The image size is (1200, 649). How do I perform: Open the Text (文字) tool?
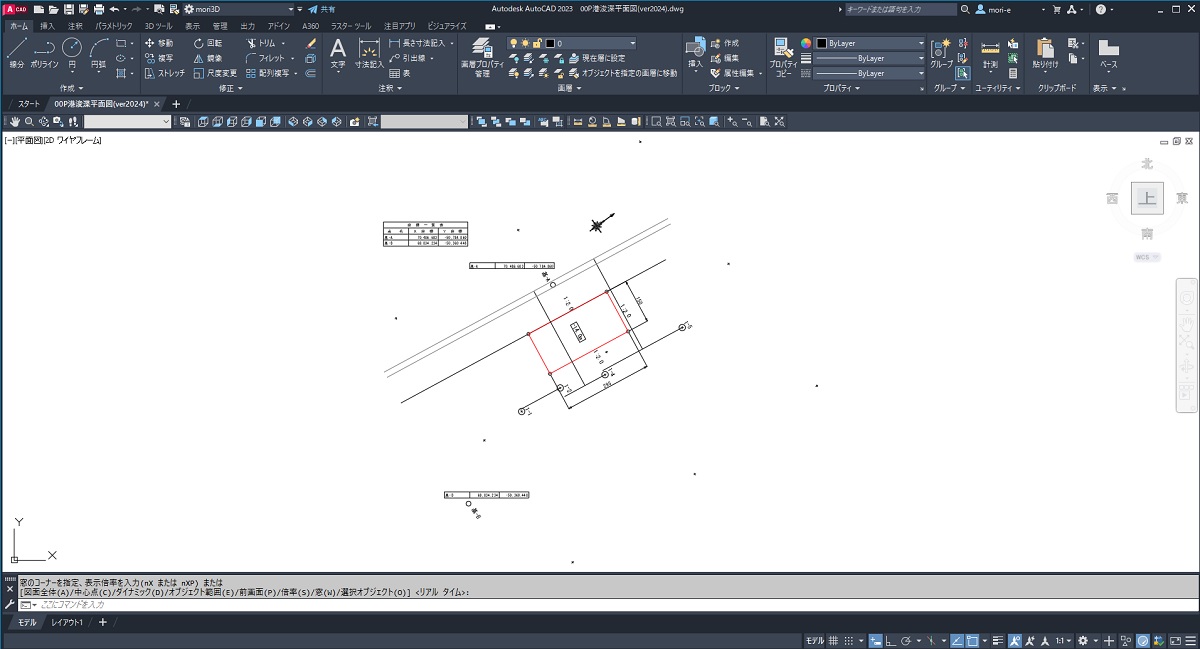pyautogui.click(x=338, y=50)
